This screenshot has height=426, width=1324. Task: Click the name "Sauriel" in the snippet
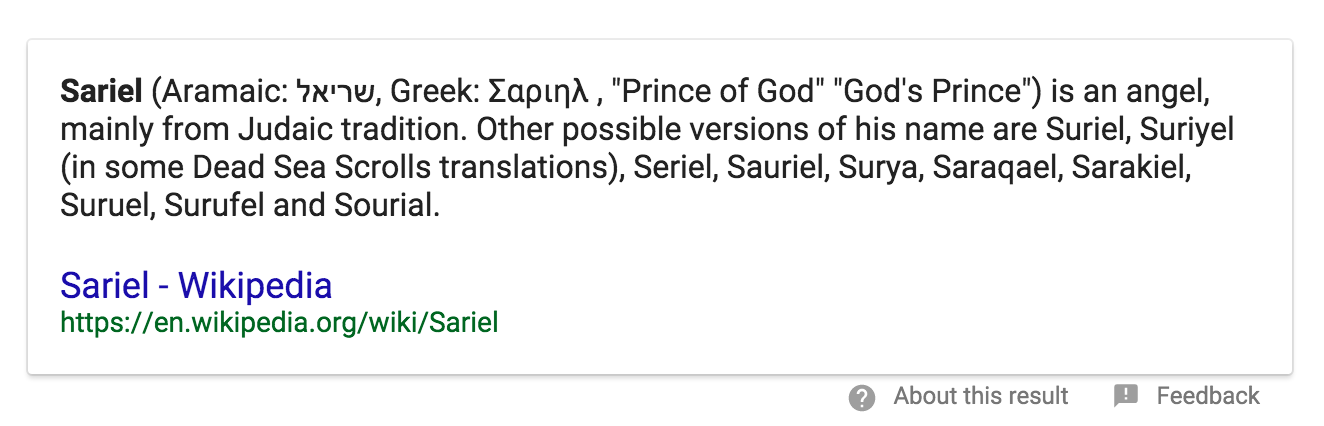point(770,168)
